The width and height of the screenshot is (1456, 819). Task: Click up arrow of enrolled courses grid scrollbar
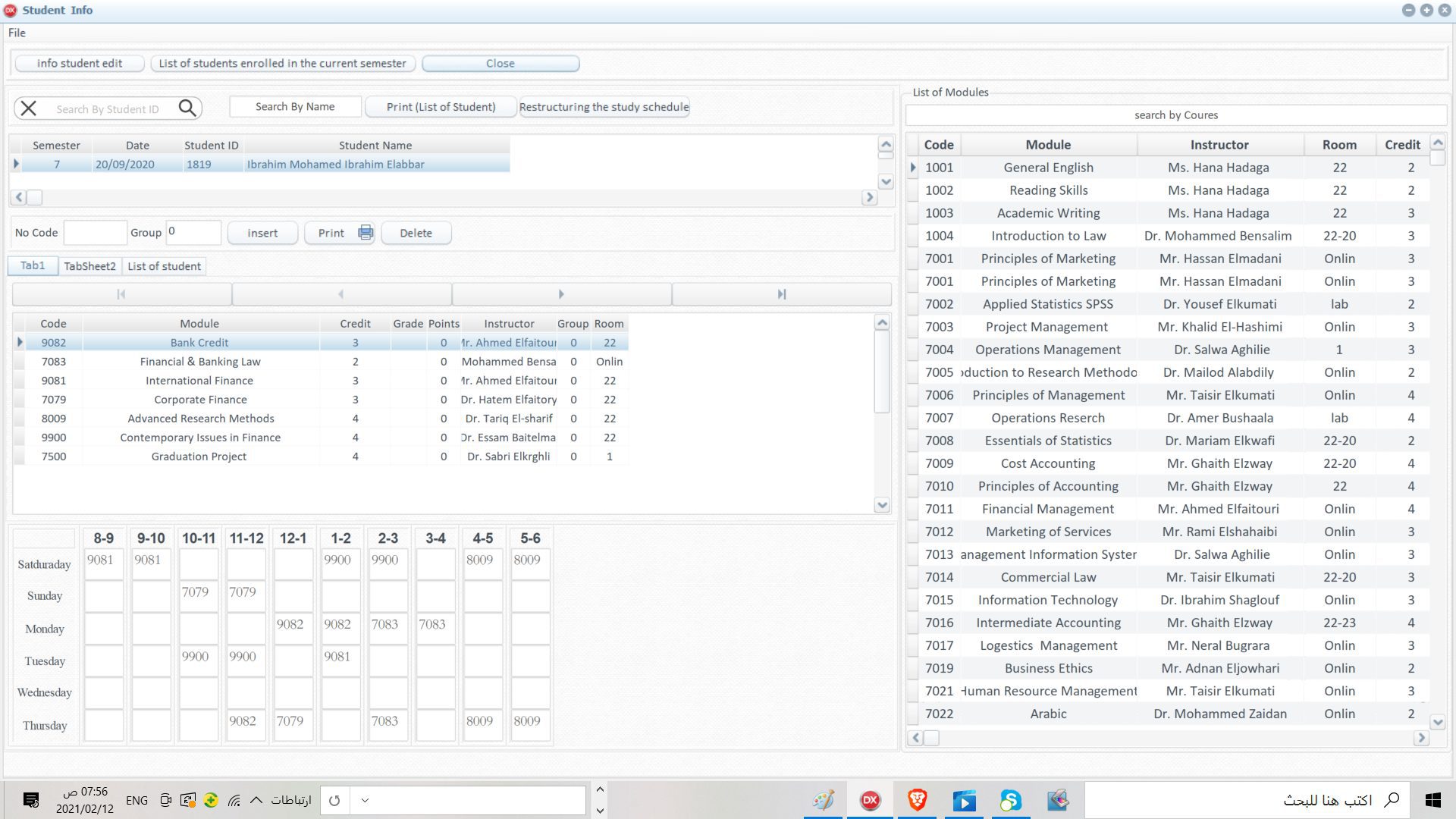click(x=882, y=323)
